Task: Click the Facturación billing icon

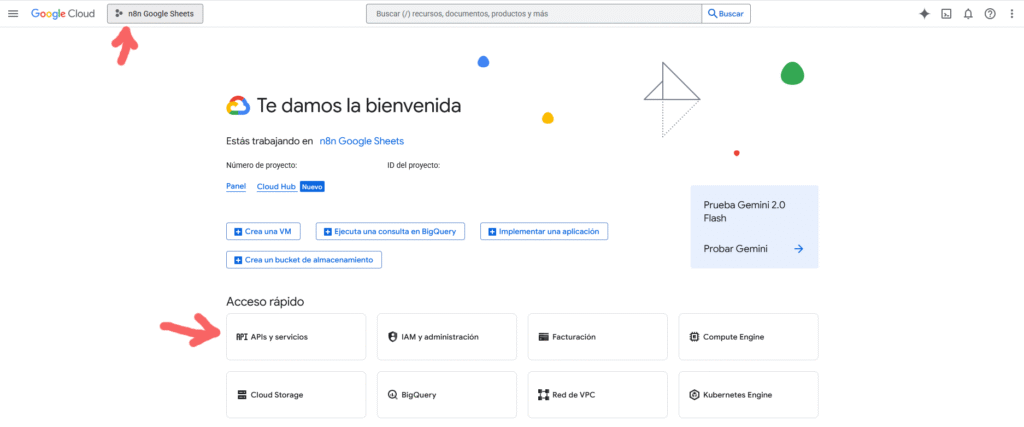Action: 543,337
